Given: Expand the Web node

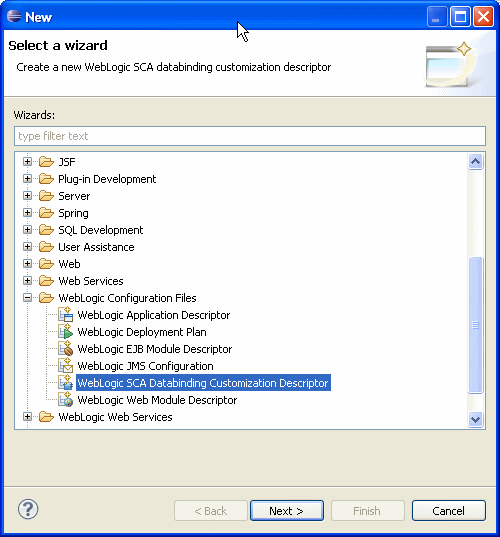Looking at the screenshot, I should point(27,264).
